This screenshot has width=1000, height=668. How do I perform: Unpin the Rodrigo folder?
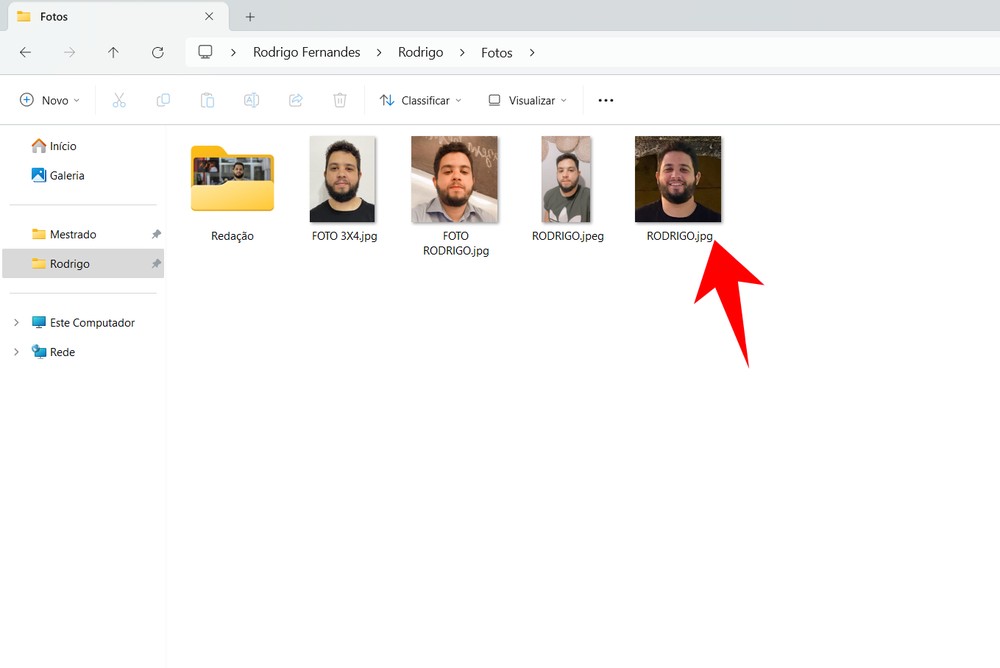(x=155, y=263)
